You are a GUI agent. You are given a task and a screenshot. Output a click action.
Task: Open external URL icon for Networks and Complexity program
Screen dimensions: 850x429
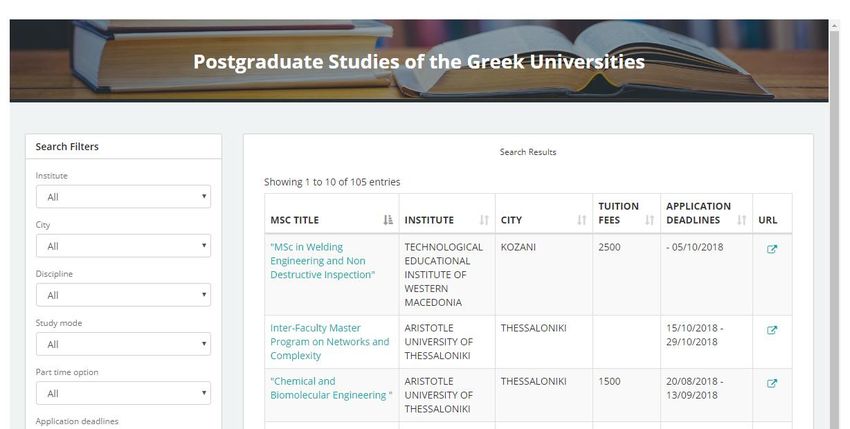[772, 330]
